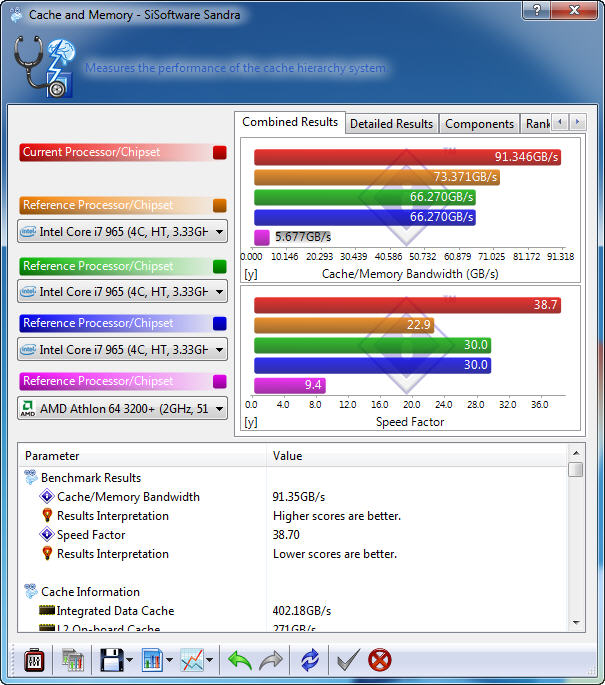Click the Cache/Memory Bandwidth (GB/s) axis label
This screenshot has width=605, height=685.
click(410, 274)
